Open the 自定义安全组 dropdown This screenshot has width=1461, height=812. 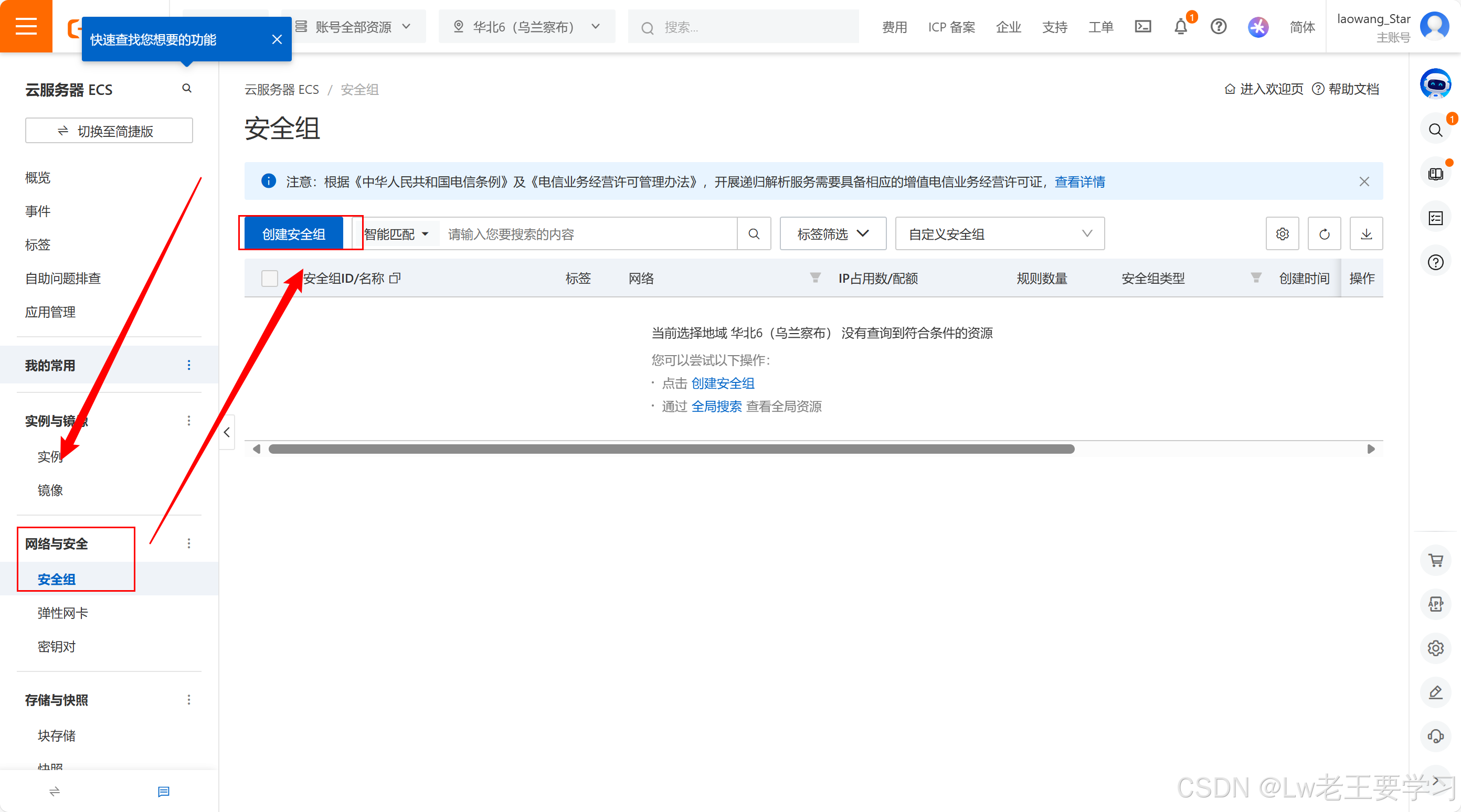[999, 233]
